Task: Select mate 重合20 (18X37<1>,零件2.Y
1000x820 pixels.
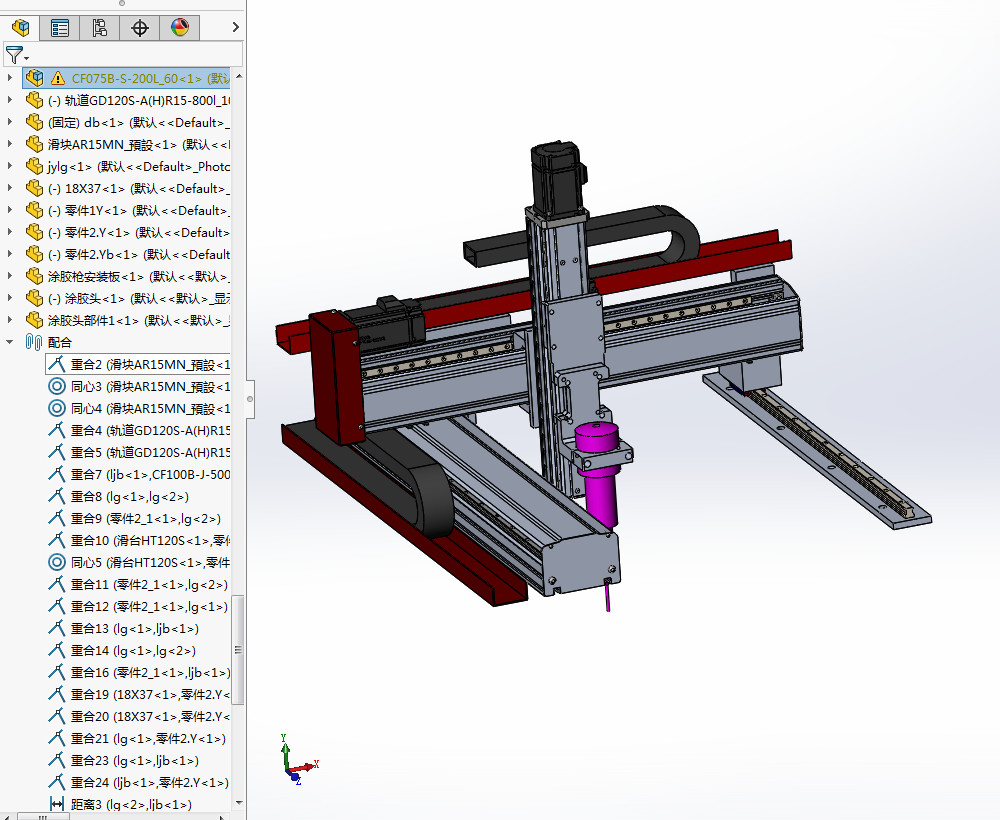Action: 151,716
